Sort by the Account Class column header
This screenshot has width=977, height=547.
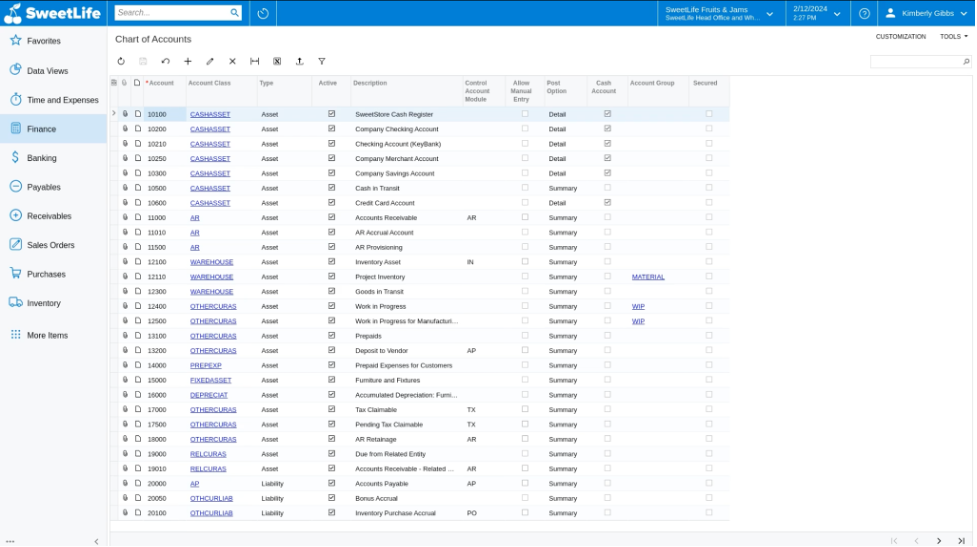[209, 83]
